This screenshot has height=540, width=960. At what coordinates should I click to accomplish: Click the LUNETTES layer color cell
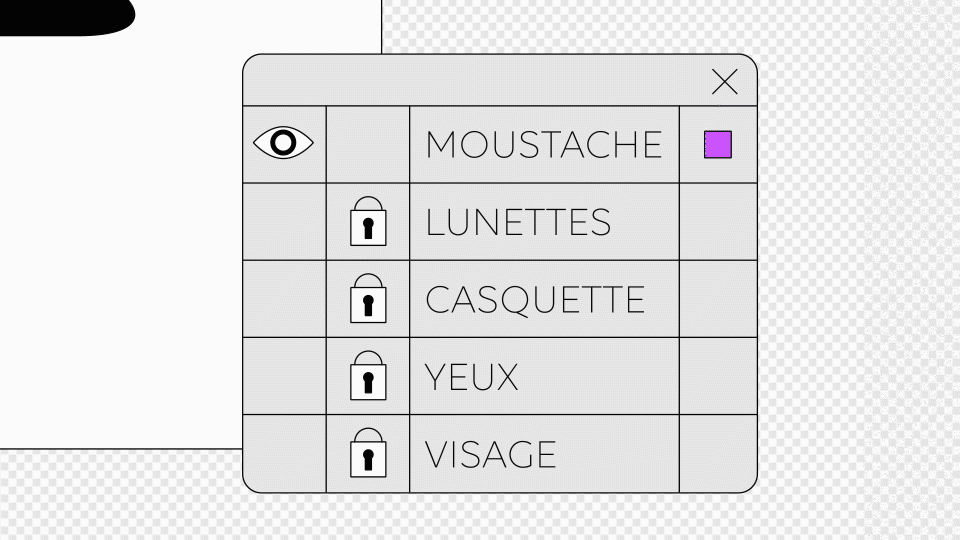point(718,222)
